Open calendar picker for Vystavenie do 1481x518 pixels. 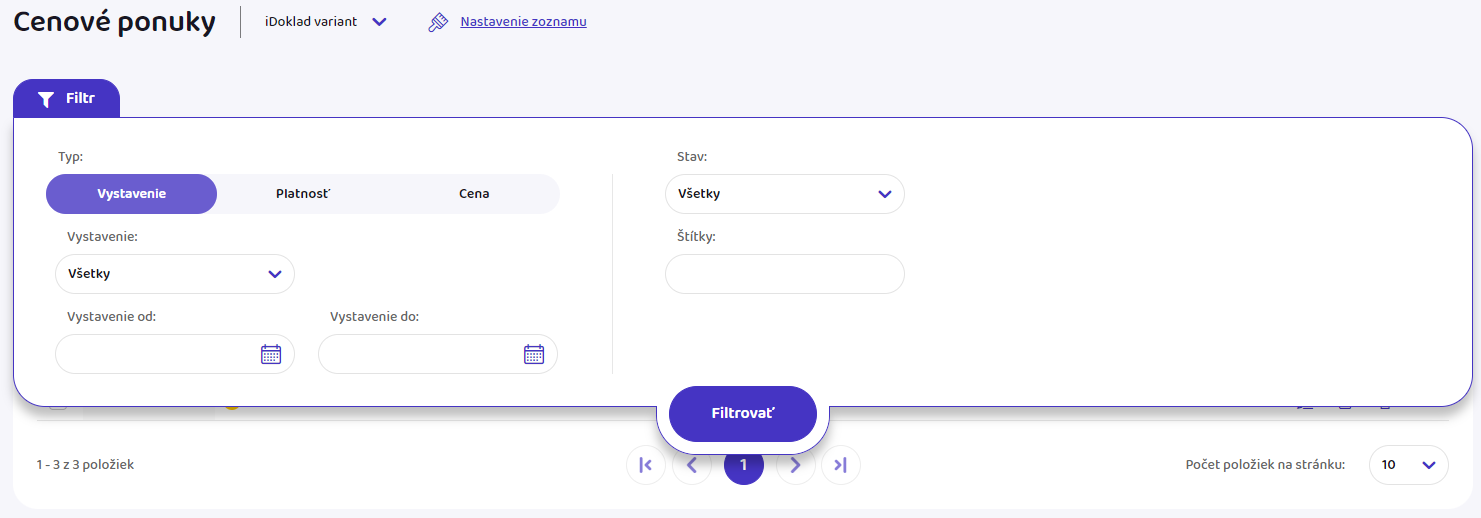pyautogui.click(x=534, y=354)
